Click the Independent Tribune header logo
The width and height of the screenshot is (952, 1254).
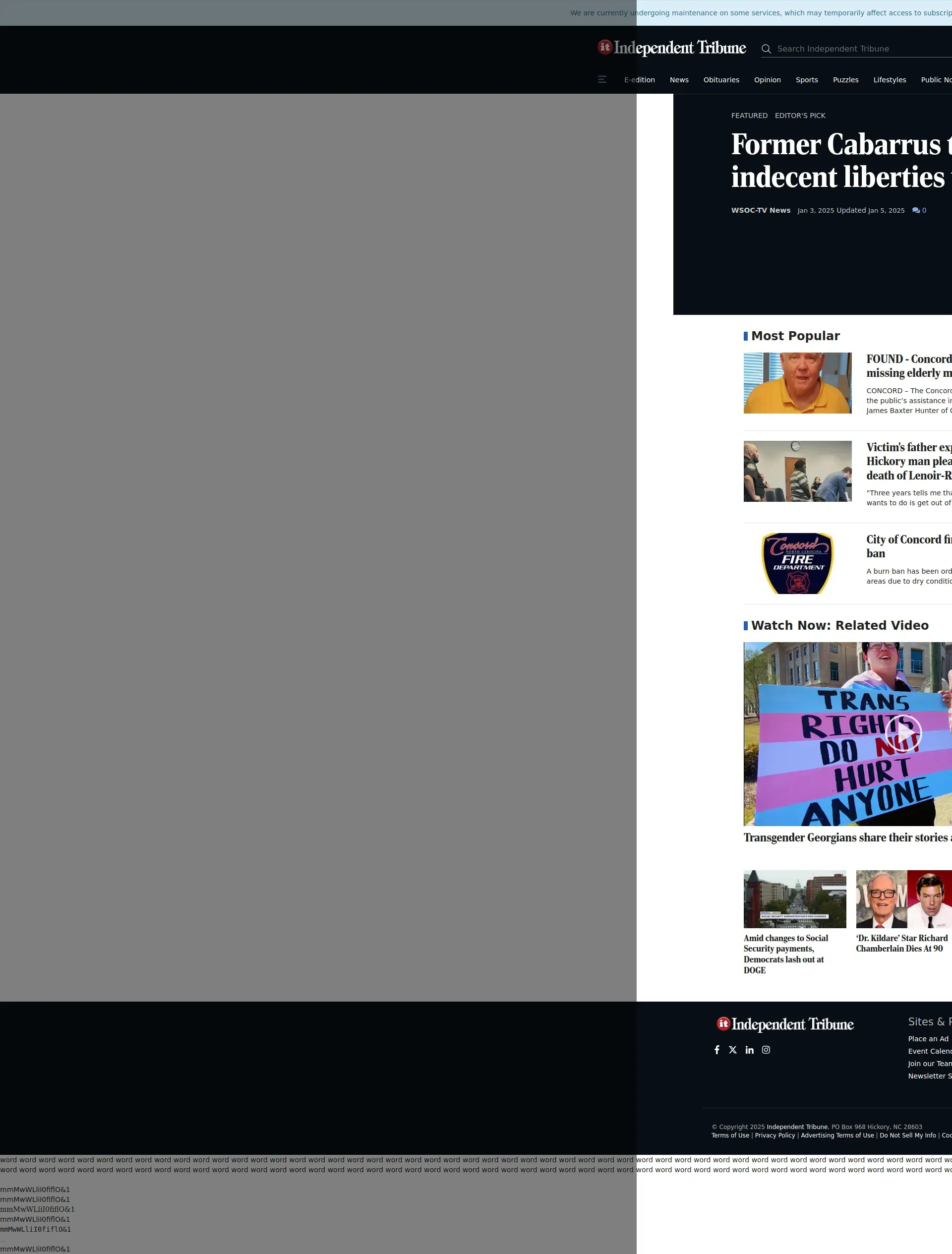pyautogui.click(x=672, y=48)
